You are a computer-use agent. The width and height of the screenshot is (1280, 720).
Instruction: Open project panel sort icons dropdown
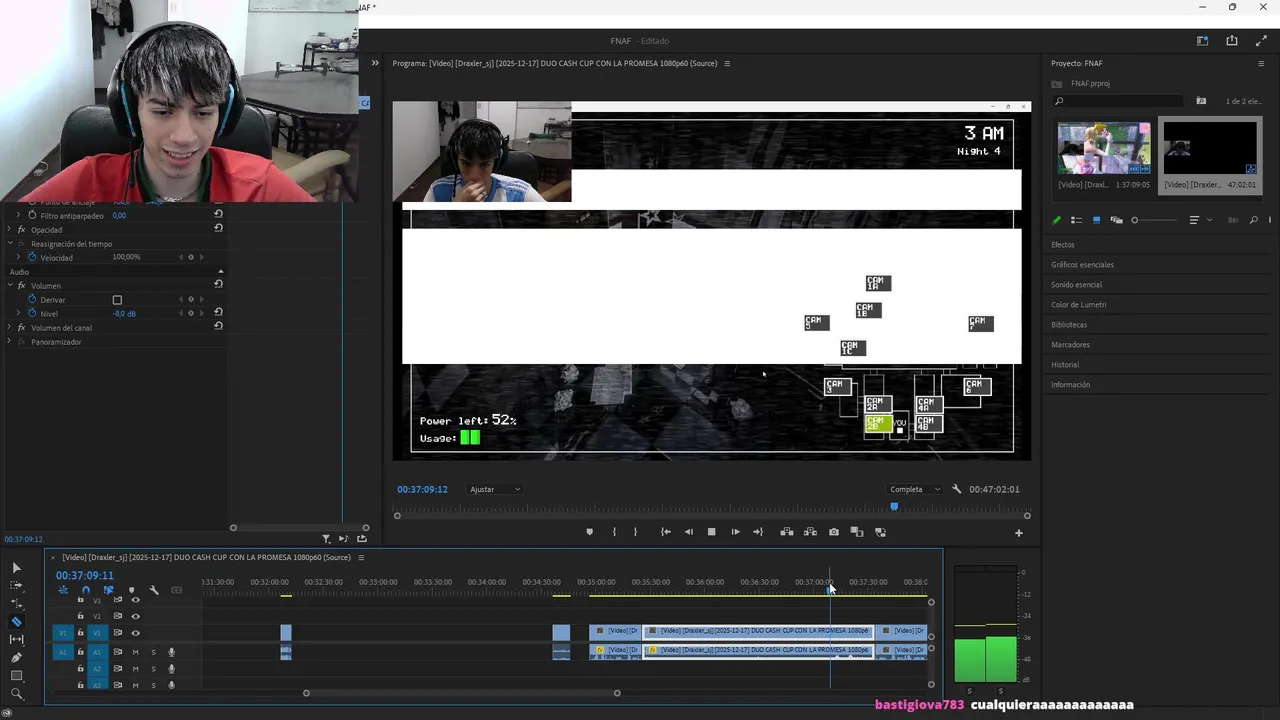[1198, 220]
